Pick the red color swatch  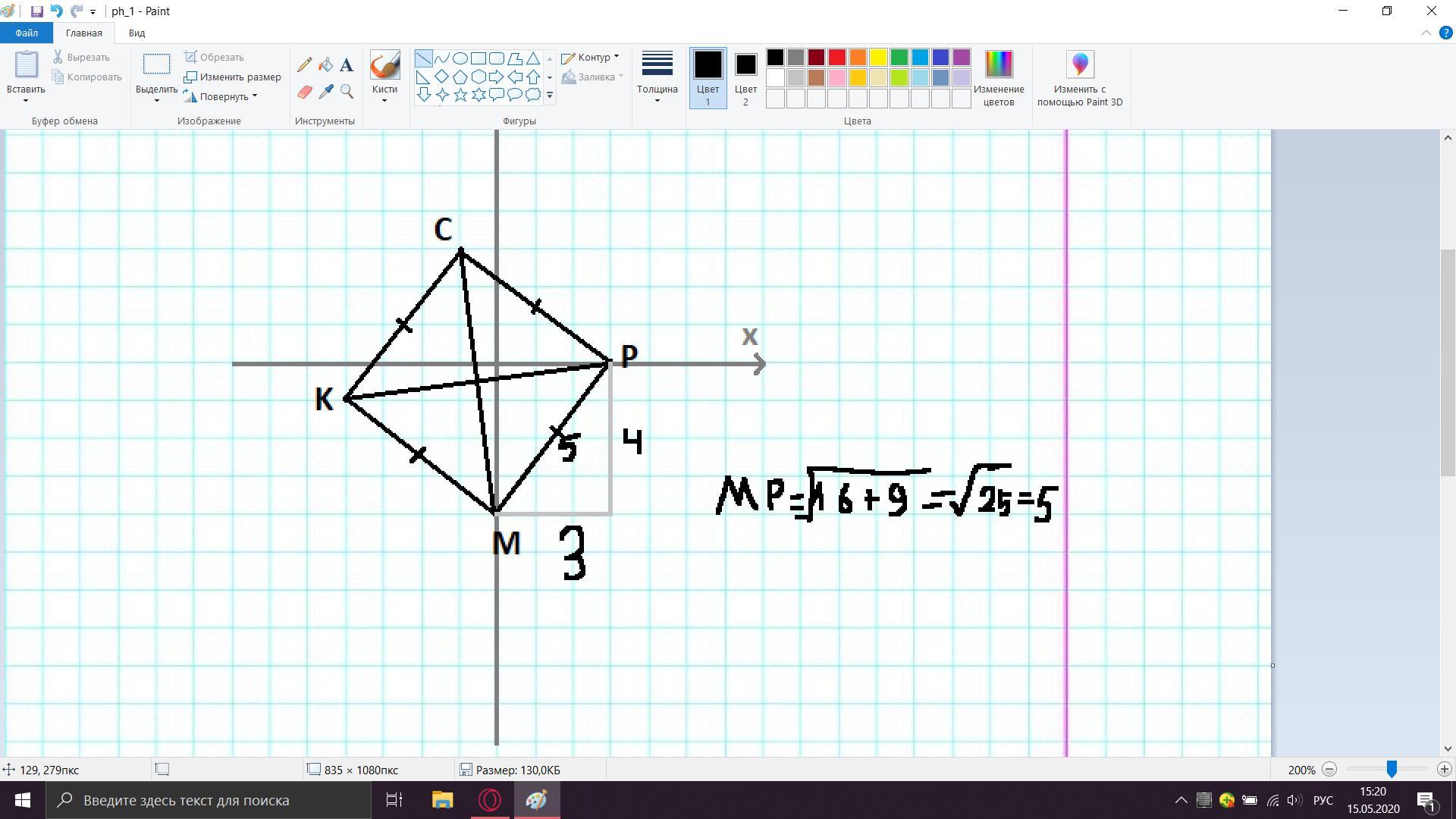pyautogui.click(x=836, y=58)
